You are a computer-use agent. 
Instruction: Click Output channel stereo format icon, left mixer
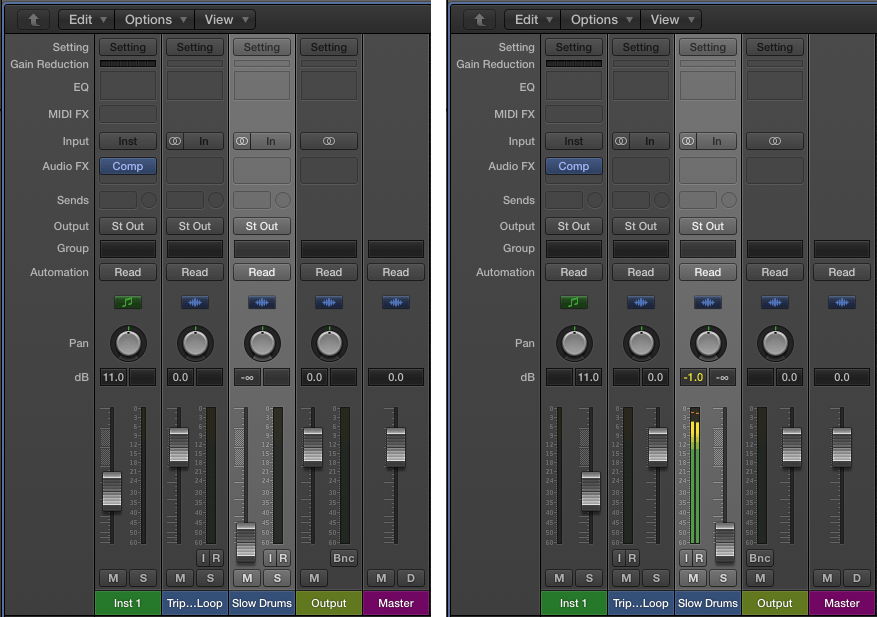pyautogui.click(x=329, y=142)
